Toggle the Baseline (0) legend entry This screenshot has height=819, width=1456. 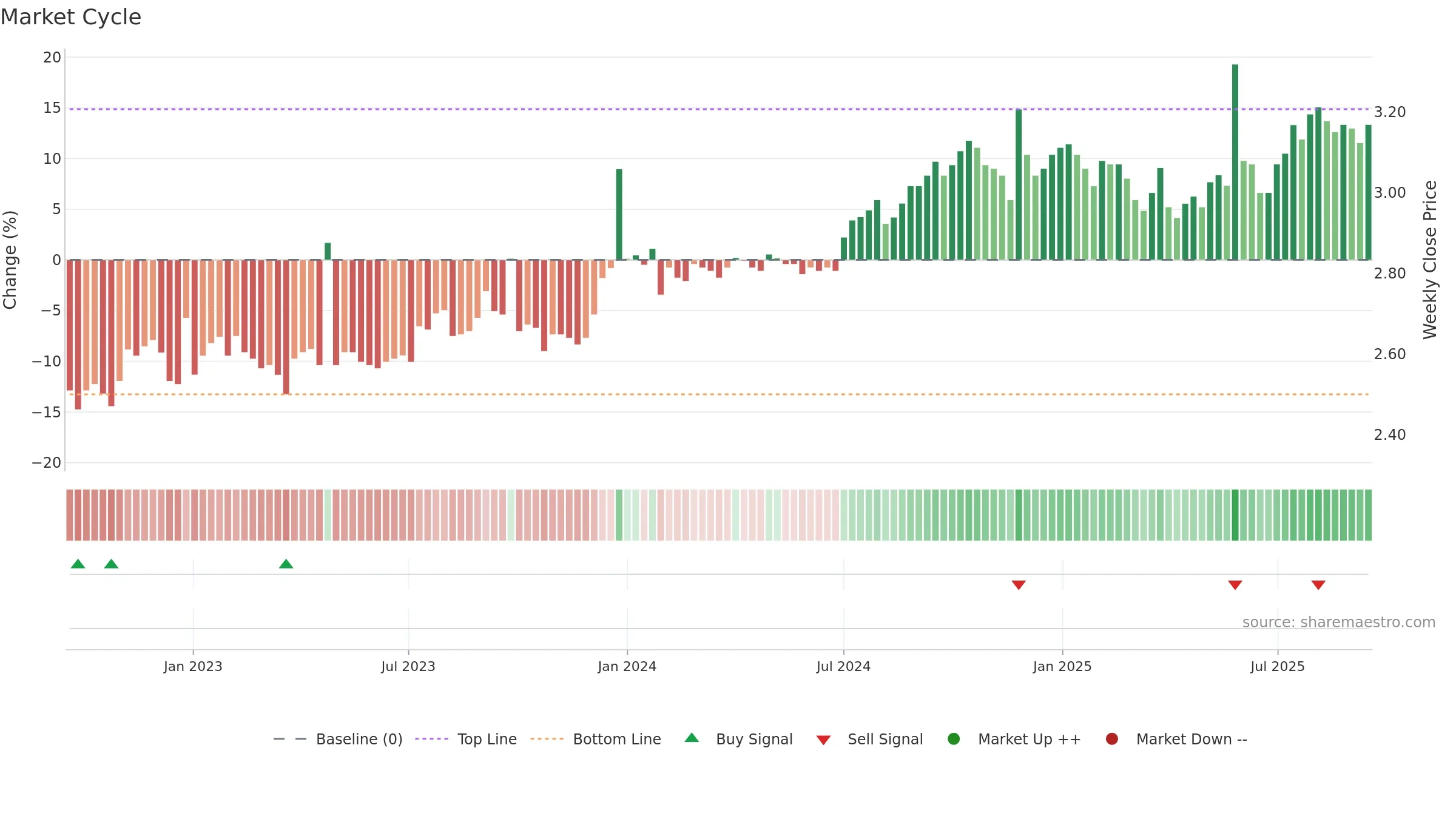click(x=338, y=739)
